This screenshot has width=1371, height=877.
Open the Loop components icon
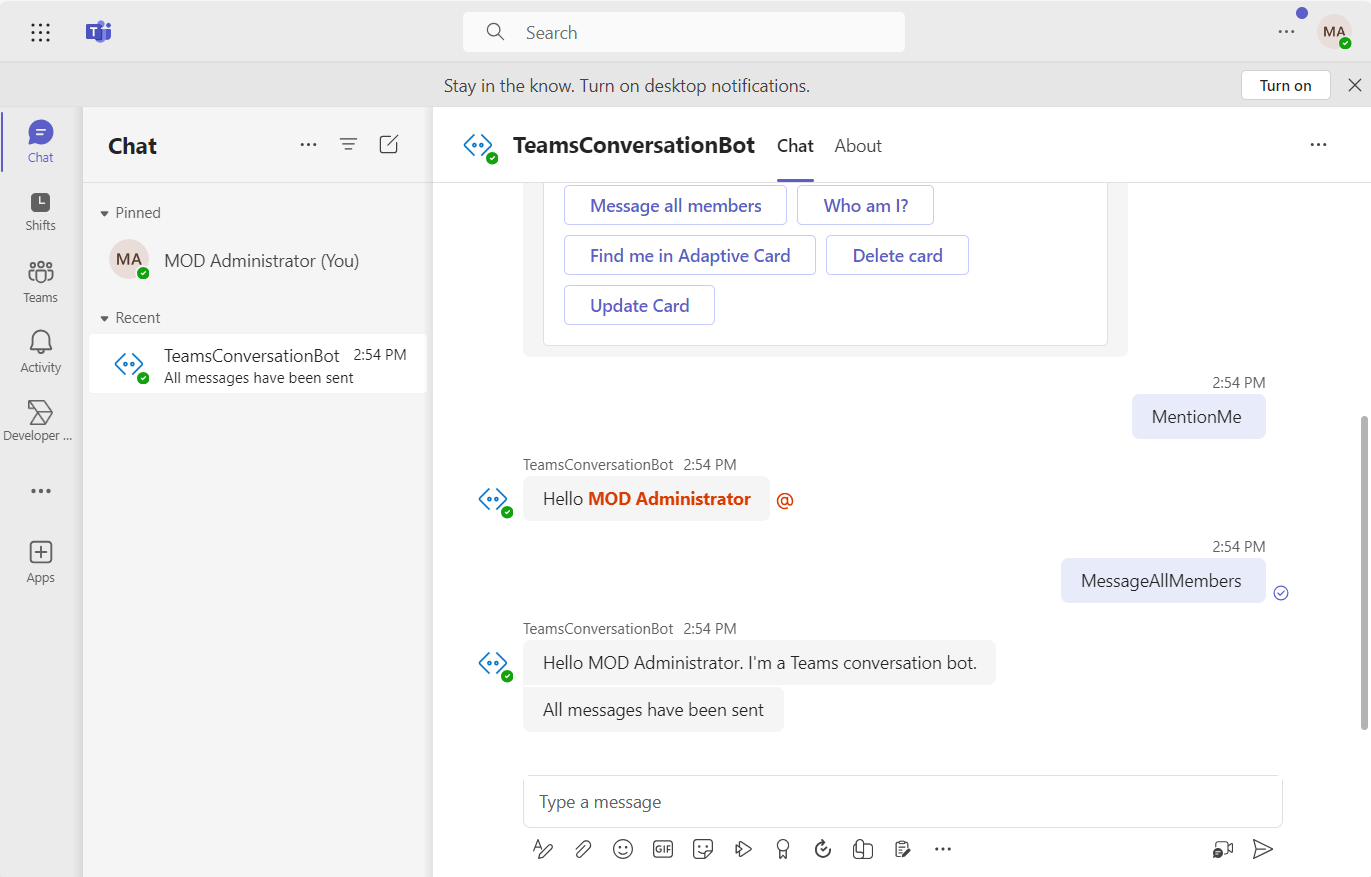pyautogui.click(x=863, y=849)
